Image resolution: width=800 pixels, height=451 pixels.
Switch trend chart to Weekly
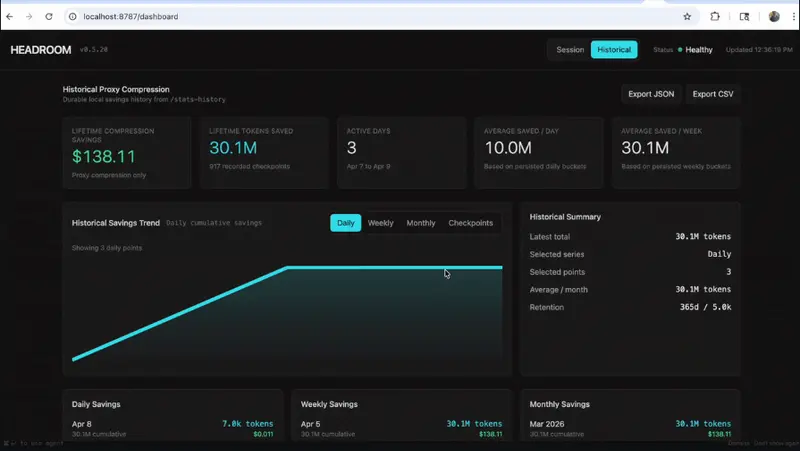(x=381, y=223)
